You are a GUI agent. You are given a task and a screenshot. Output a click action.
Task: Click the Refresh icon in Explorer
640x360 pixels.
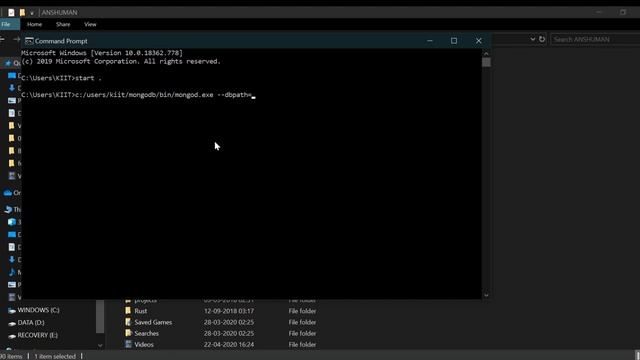[x=542, y=39]
